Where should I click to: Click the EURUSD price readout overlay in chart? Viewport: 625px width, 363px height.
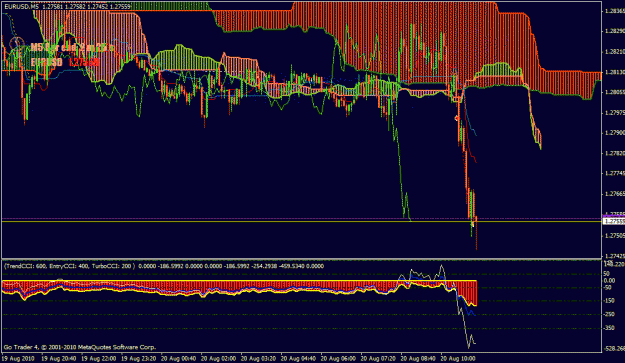pos(65,62)
